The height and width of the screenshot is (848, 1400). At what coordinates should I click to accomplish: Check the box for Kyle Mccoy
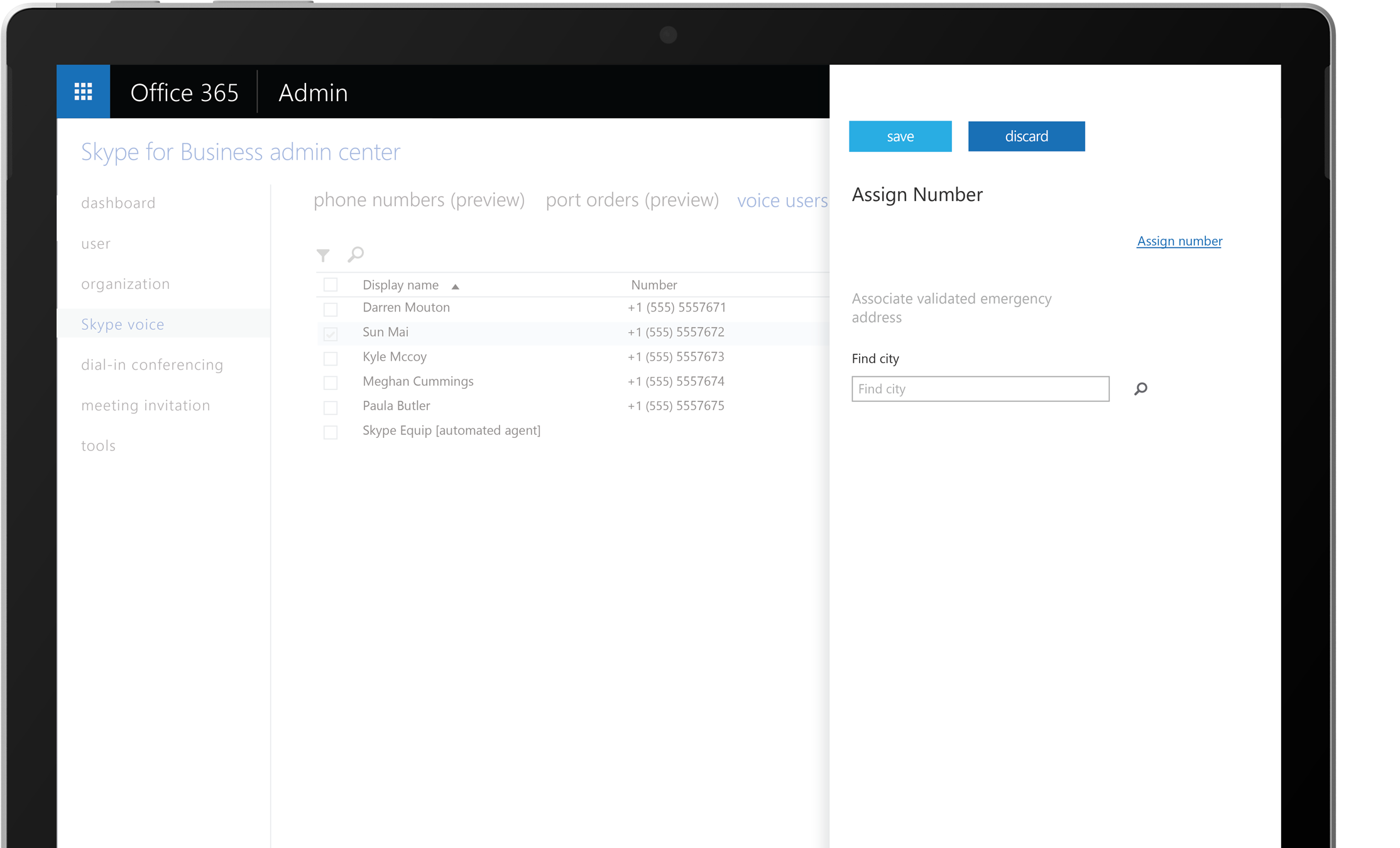331,358
